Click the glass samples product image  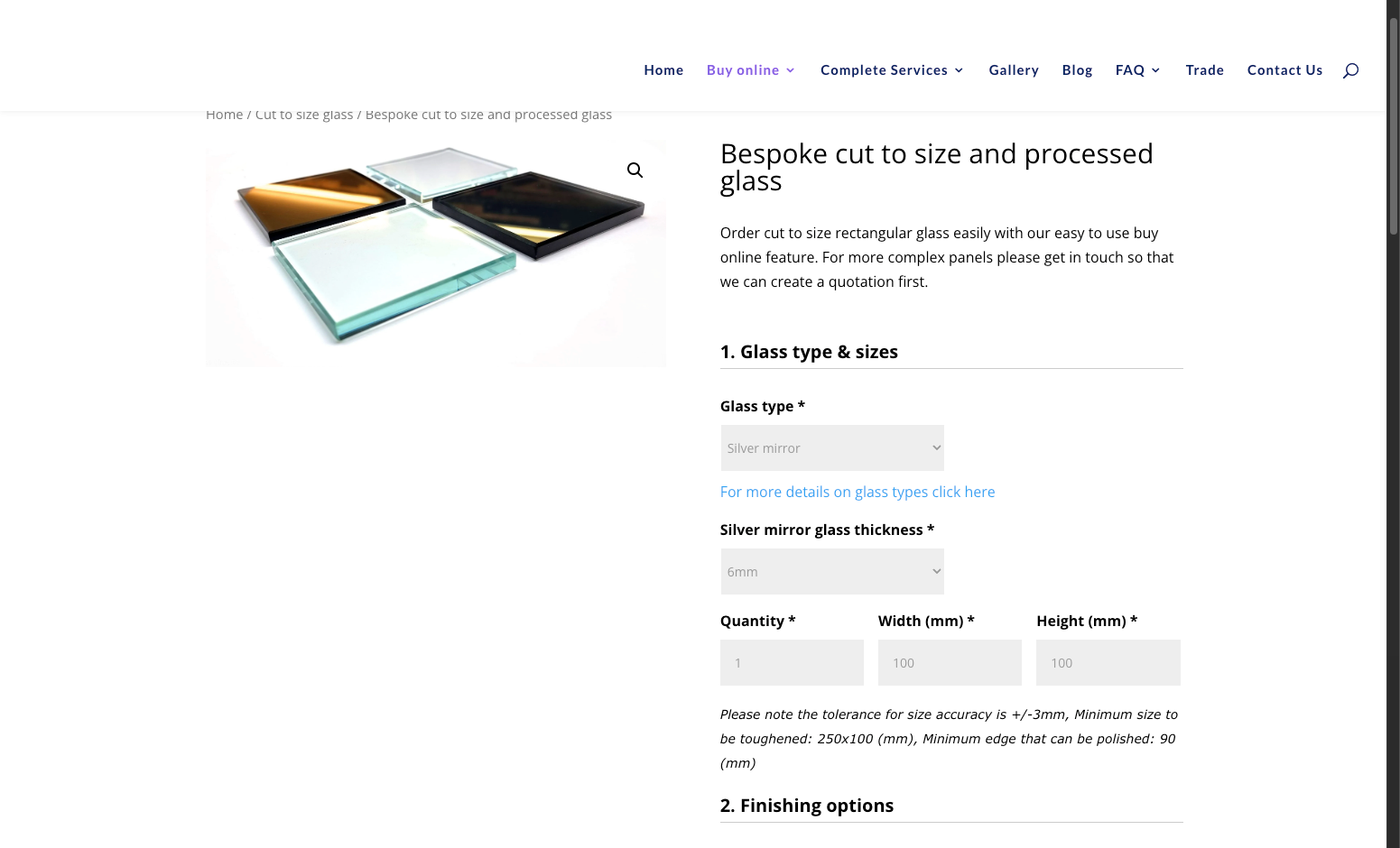pyautogui.click(x=436, y=253)
